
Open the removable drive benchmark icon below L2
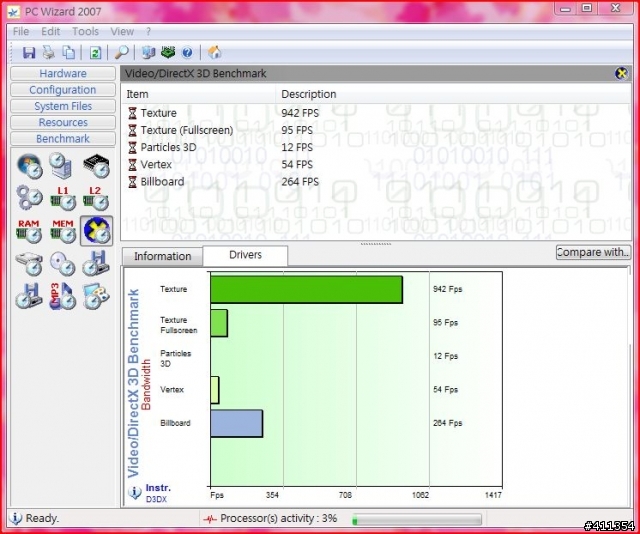[96, 264]
